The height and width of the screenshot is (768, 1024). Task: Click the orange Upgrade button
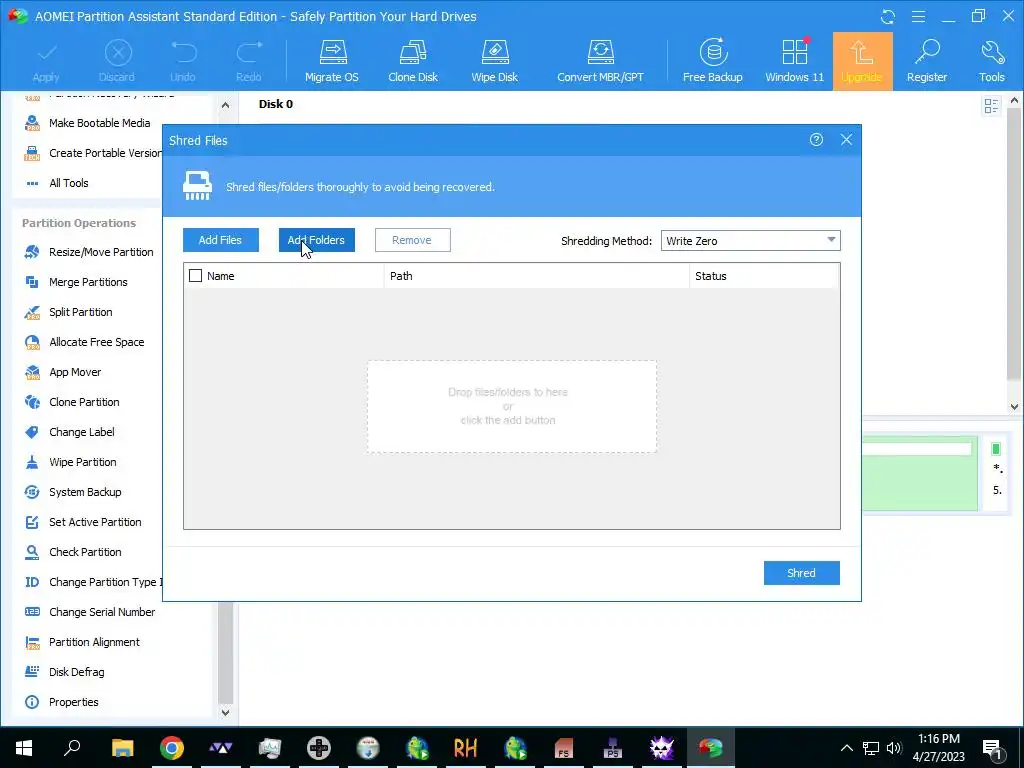pos(862,61)
